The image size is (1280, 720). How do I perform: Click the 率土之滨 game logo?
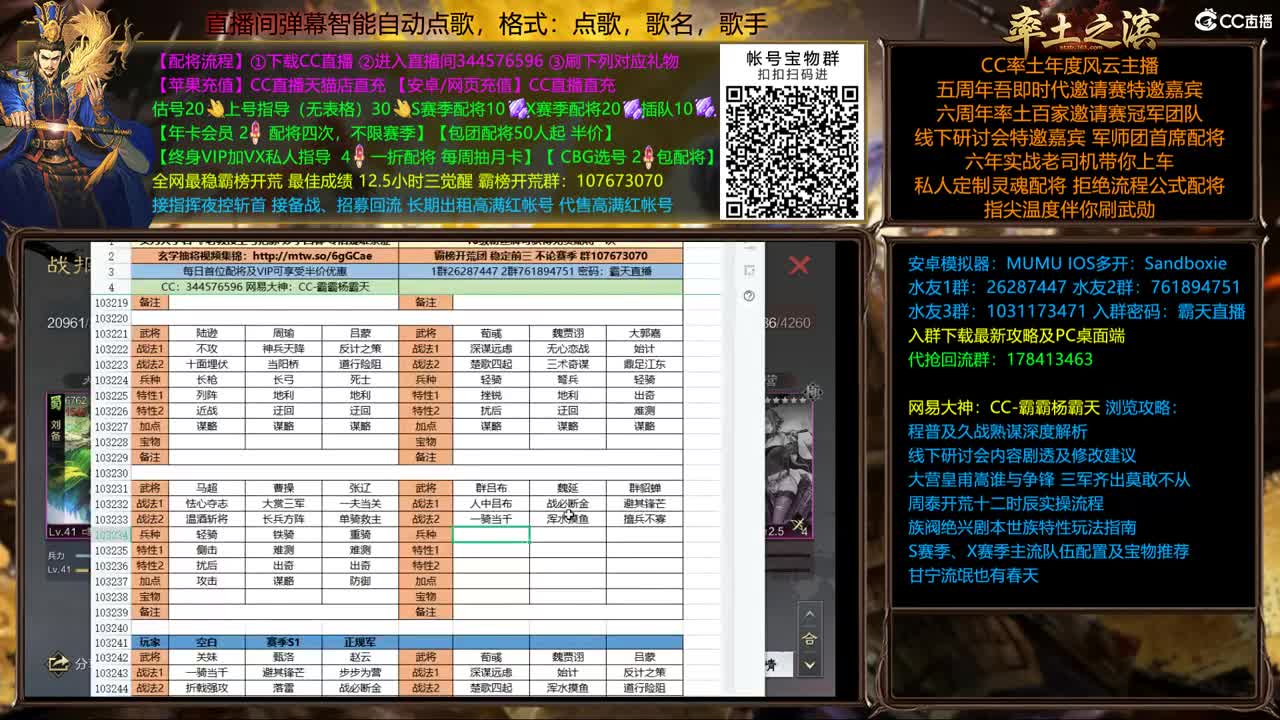(1083, 28)
